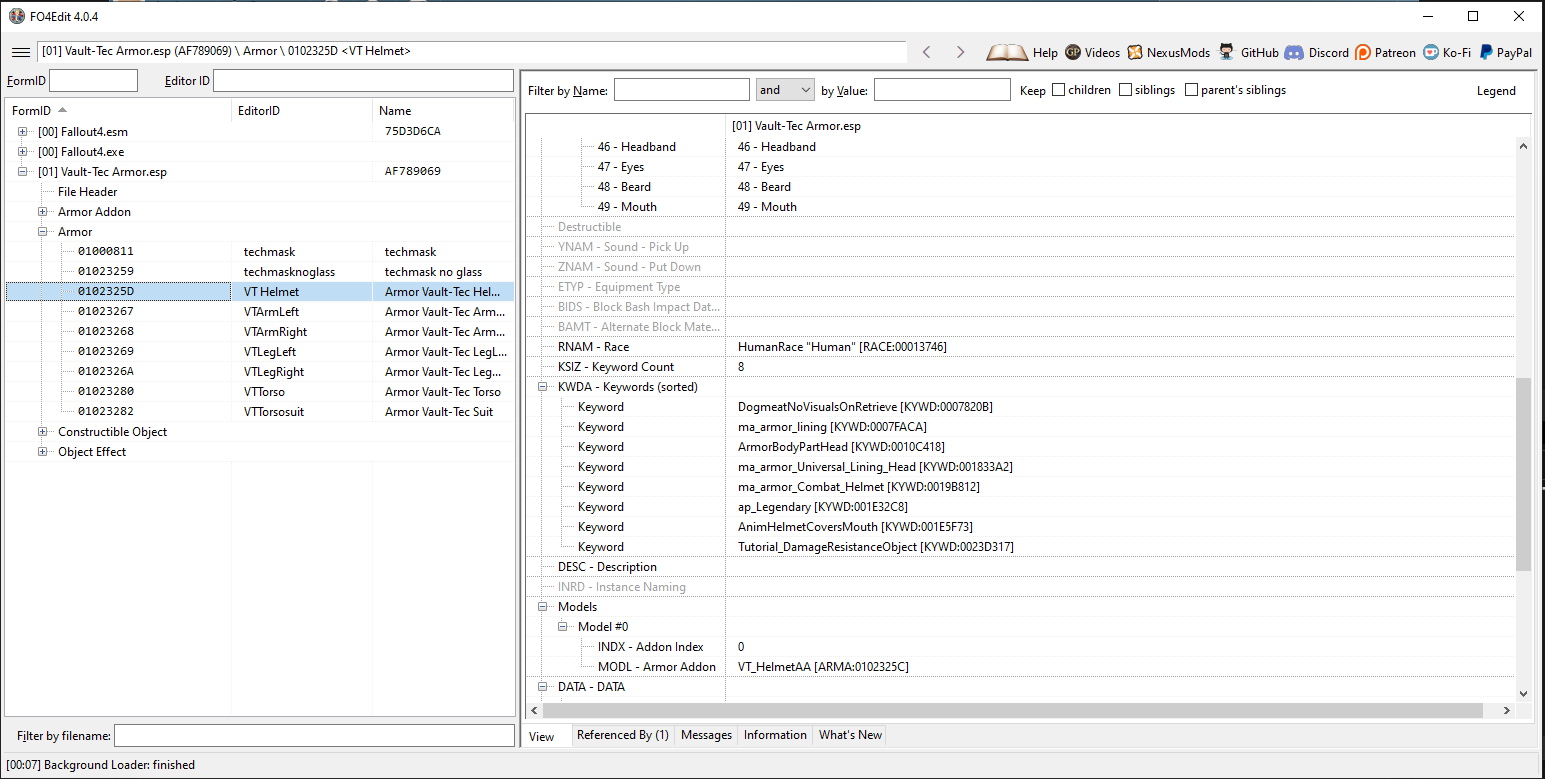Switch to the View tab
The image size is (1545, 779).
546,736
